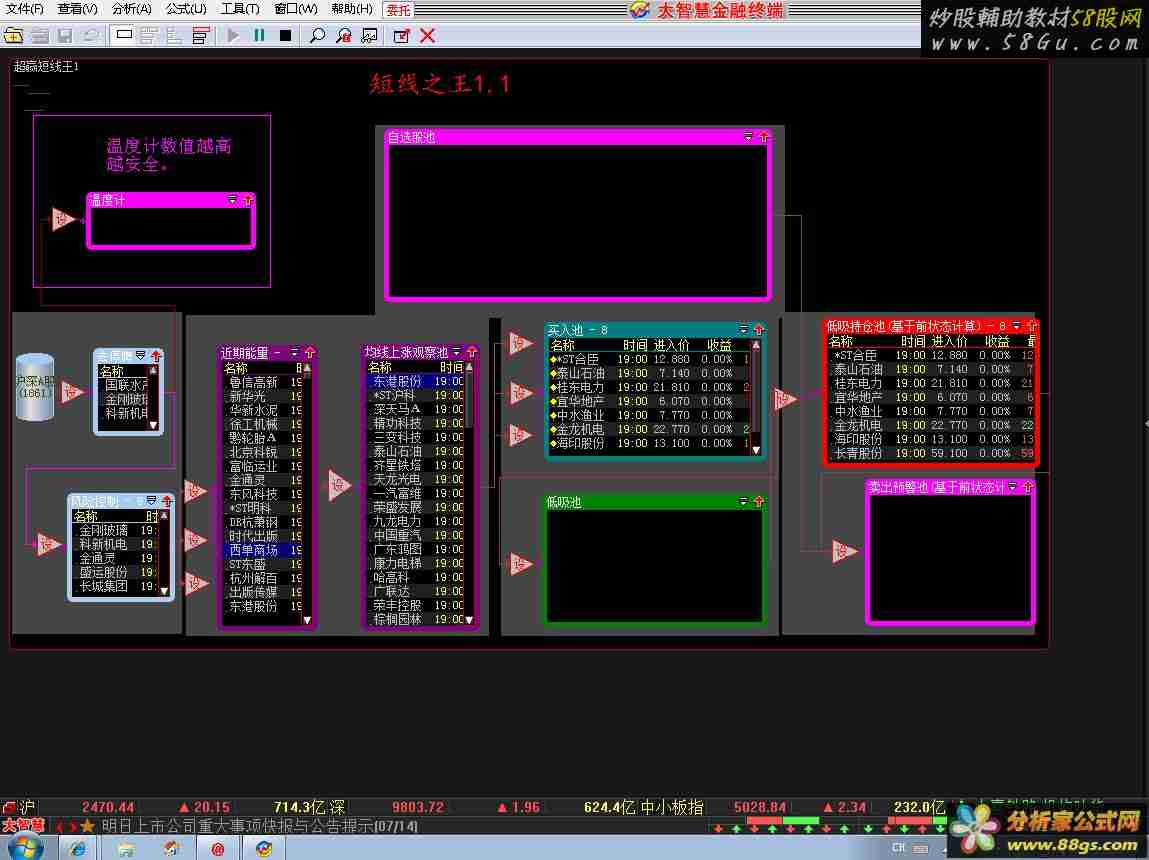Image resolution: width=1149 pixels, height=860 pixels.
Task: Open the 自选股池 panel dropdown arrow
Action: (x=748, y=136)
